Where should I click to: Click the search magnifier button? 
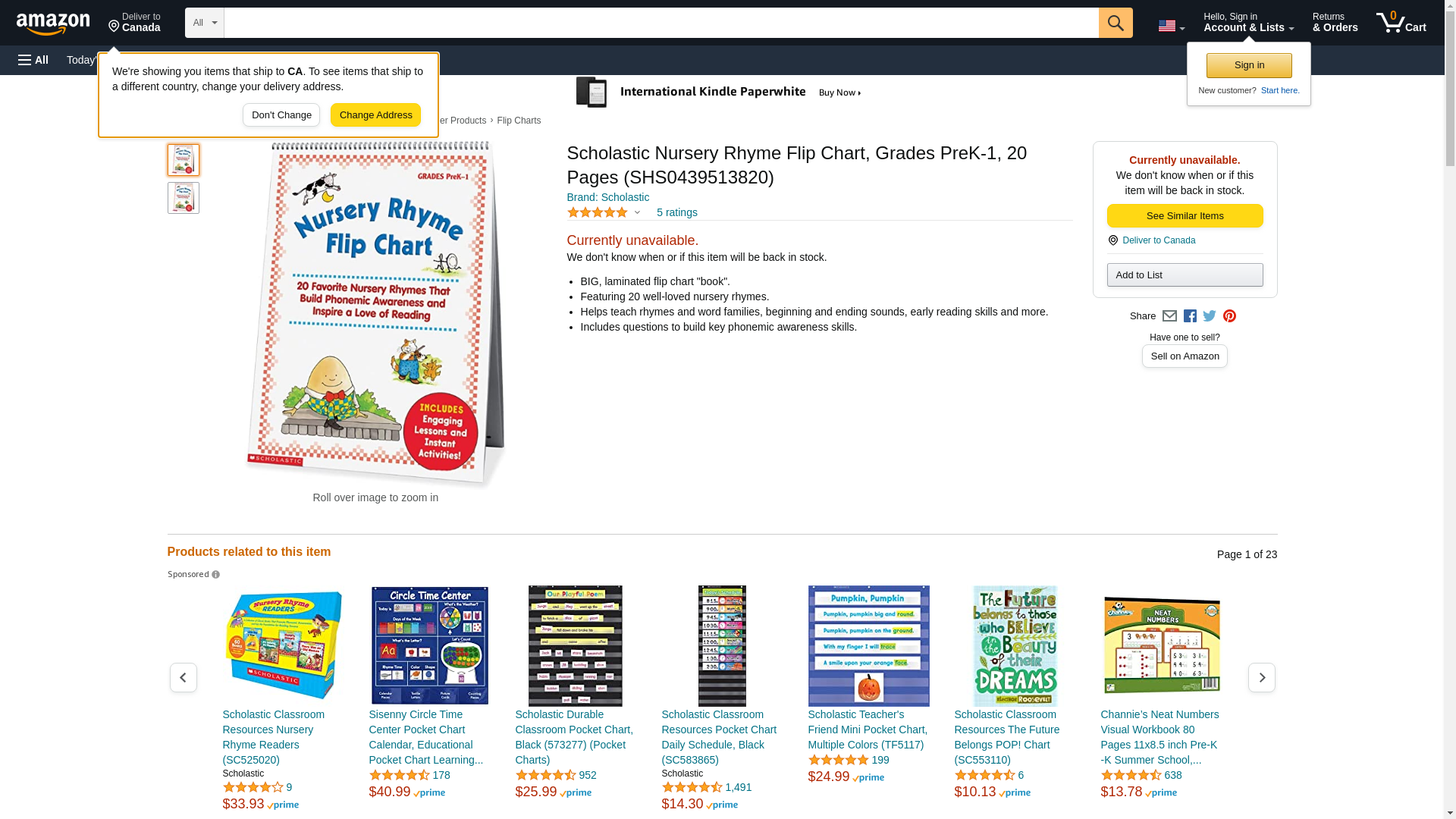pyautogui.click(x=1116, y=23)
